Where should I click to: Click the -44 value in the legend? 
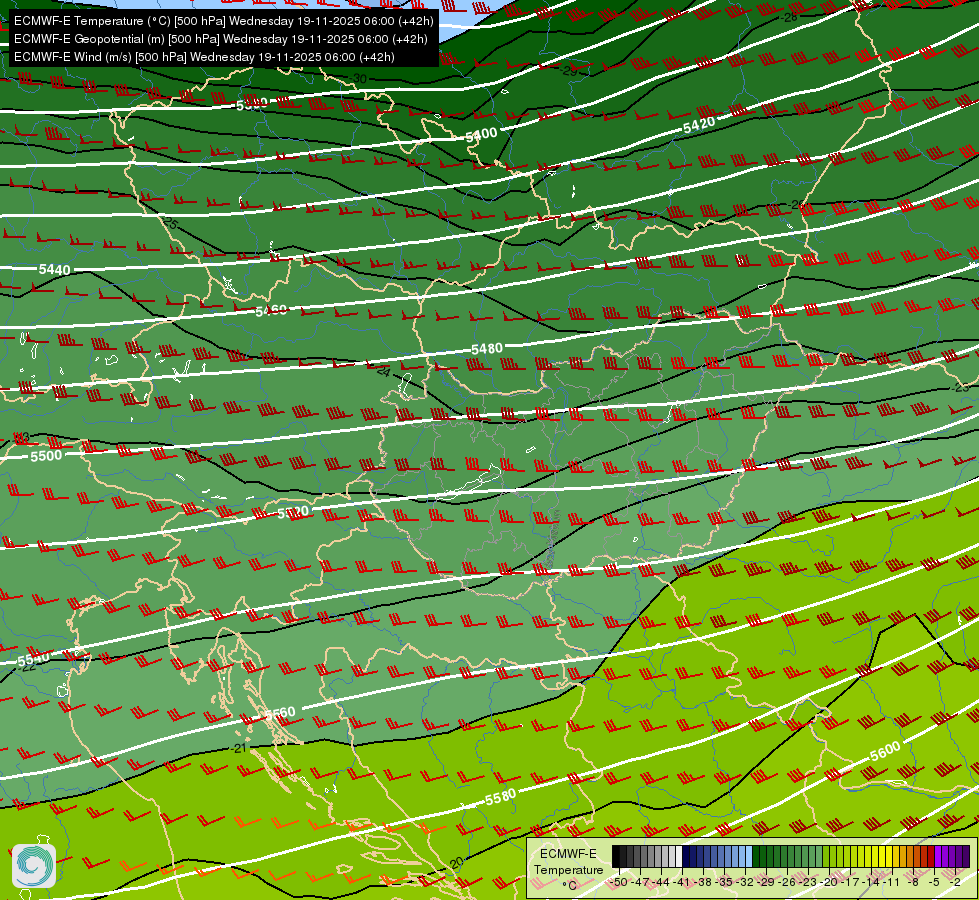click(x=661, y=882)
